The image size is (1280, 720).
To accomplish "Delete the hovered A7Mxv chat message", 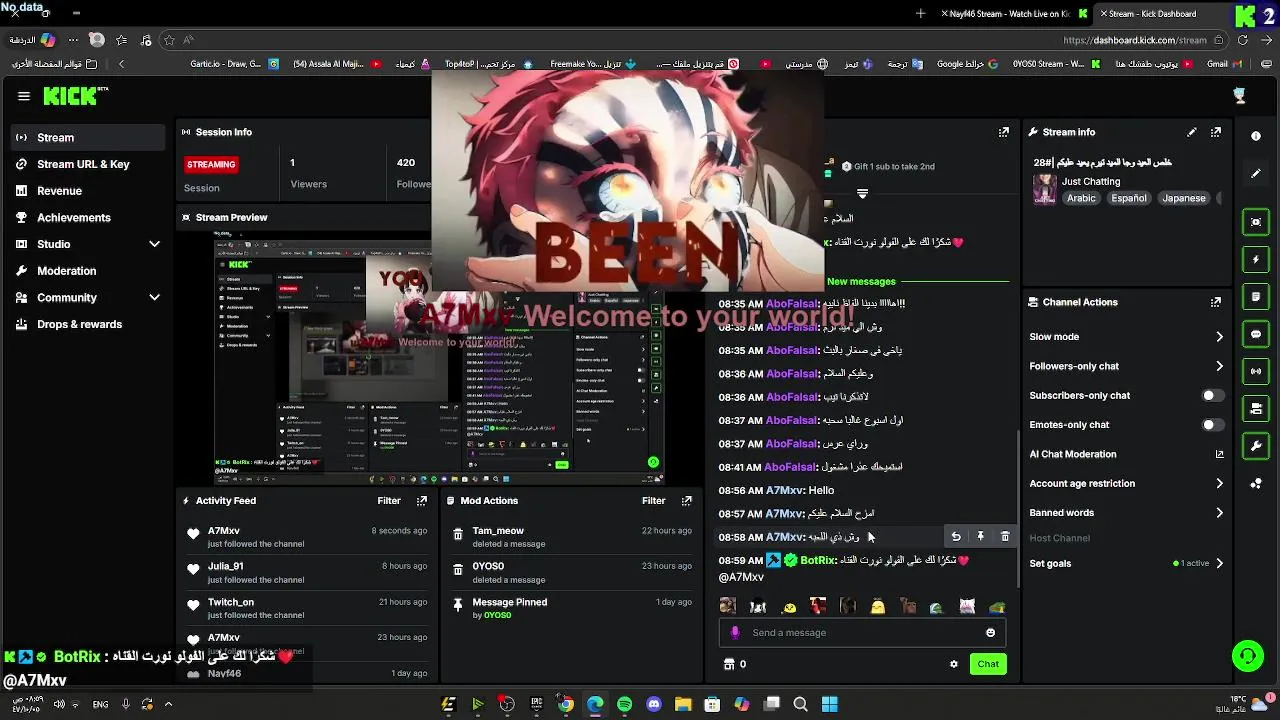I will point(1005,537).
